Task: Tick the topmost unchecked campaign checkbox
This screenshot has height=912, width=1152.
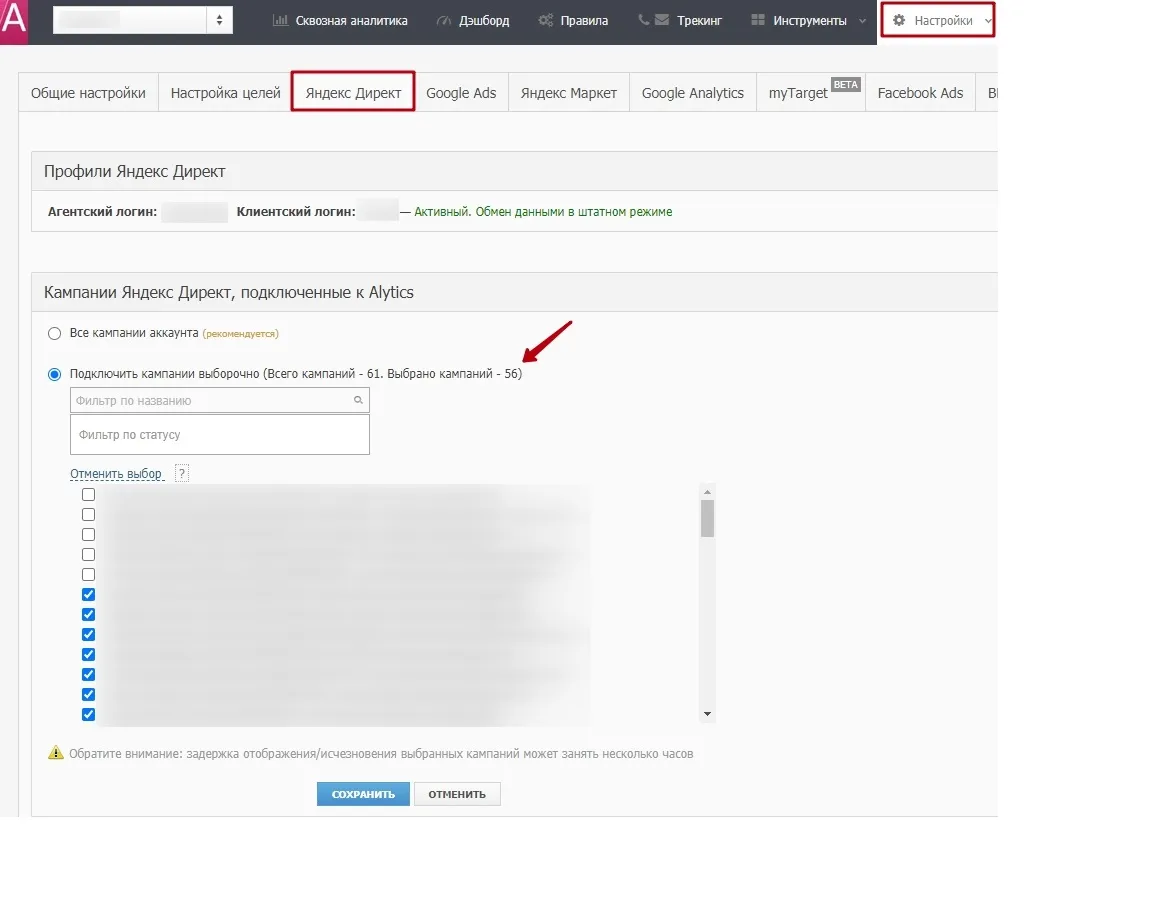Action: pos(88,495)
